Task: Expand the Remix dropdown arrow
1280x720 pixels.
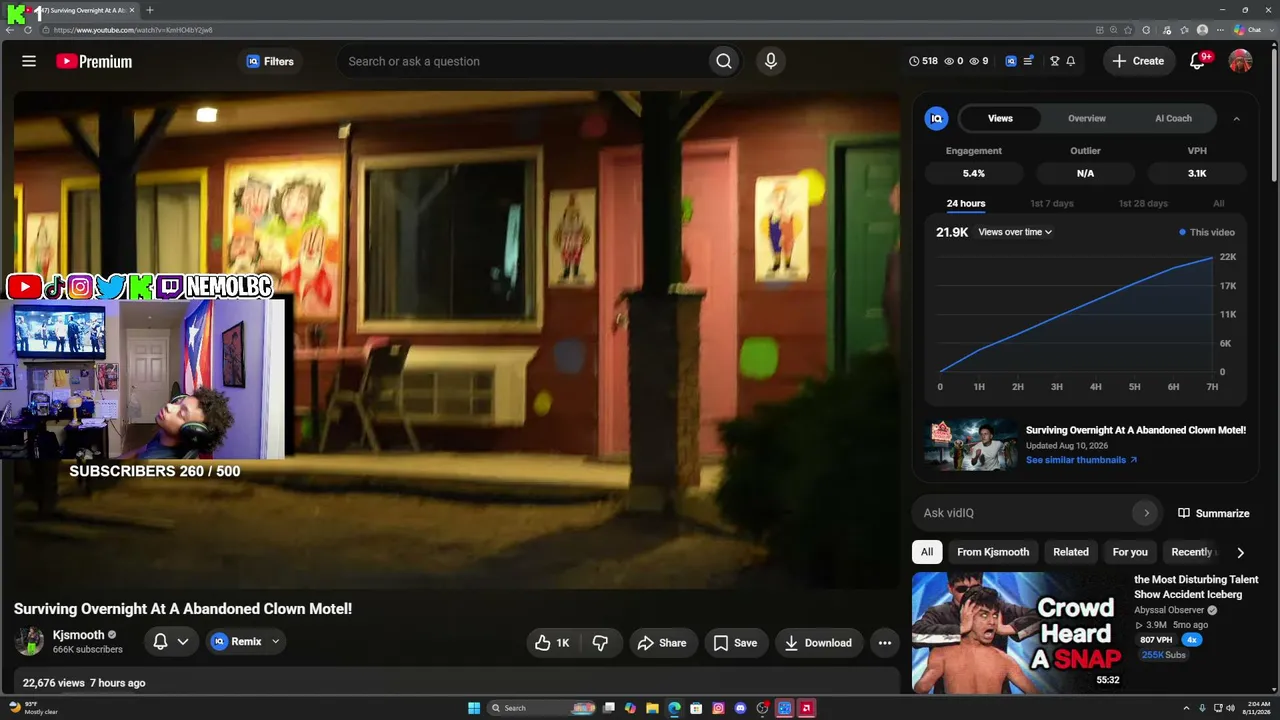Action: (275, 642)
